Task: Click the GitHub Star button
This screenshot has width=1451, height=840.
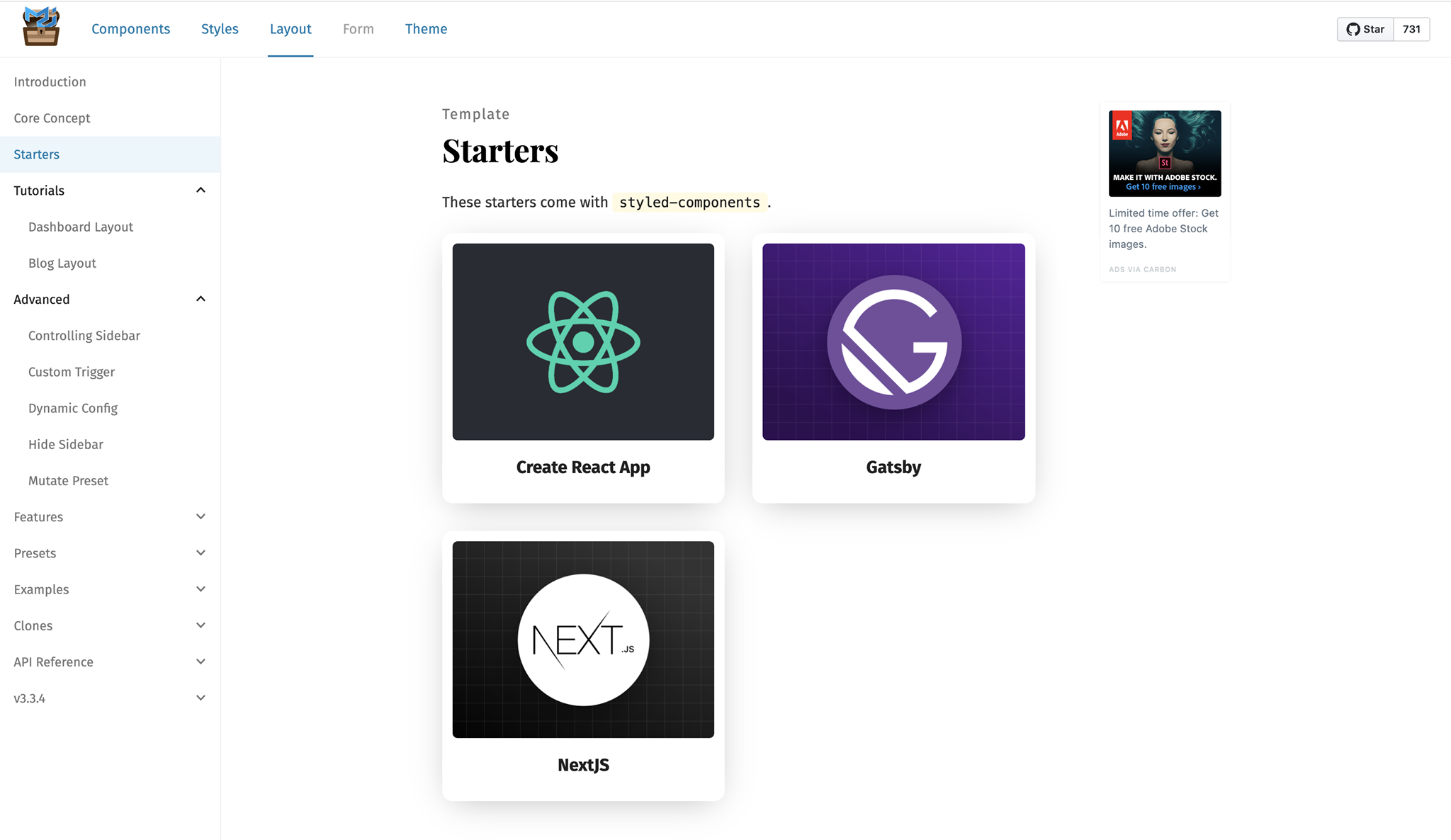Action: [x=1365, y=29]
